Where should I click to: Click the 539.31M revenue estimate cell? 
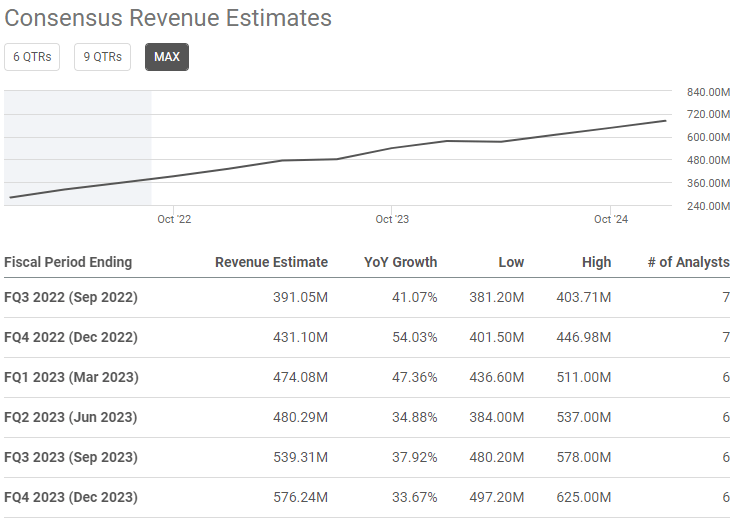tap(300, 457)
